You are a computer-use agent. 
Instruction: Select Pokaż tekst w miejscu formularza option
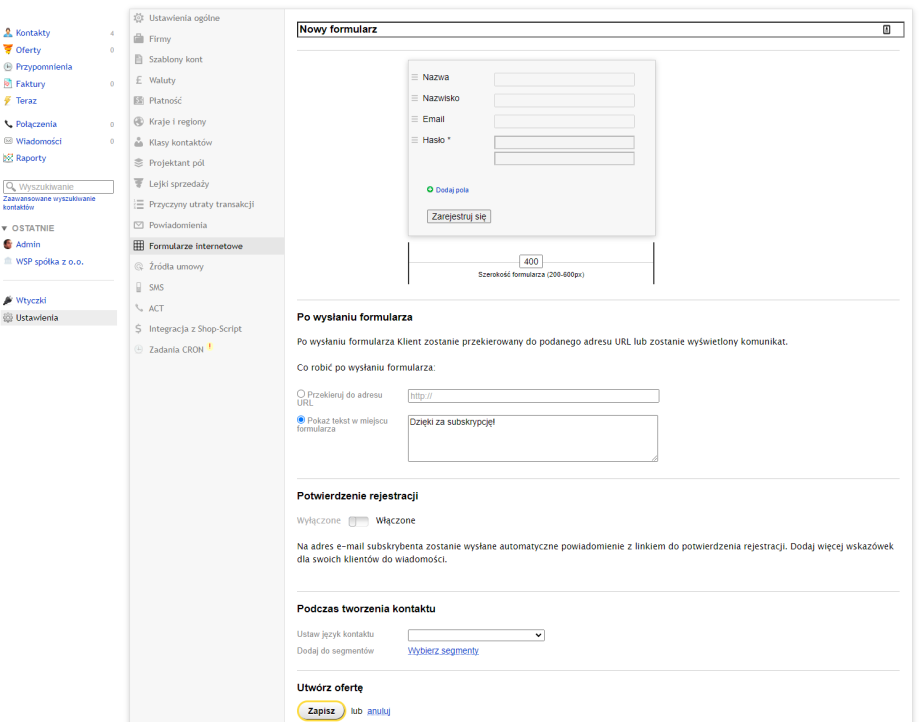tap(301, 420)
